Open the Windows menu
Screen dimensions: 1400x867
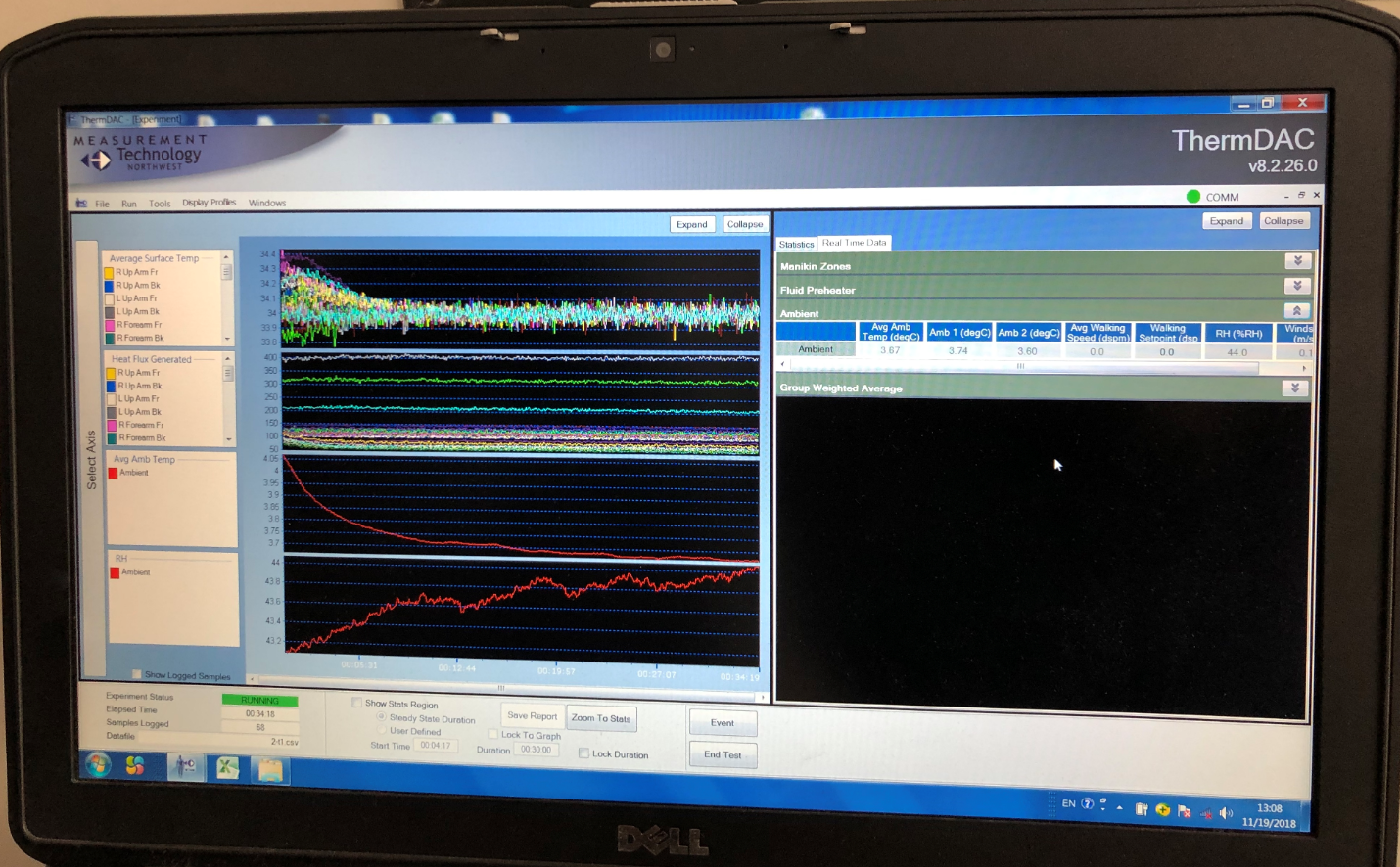click(x=267, y=203)
